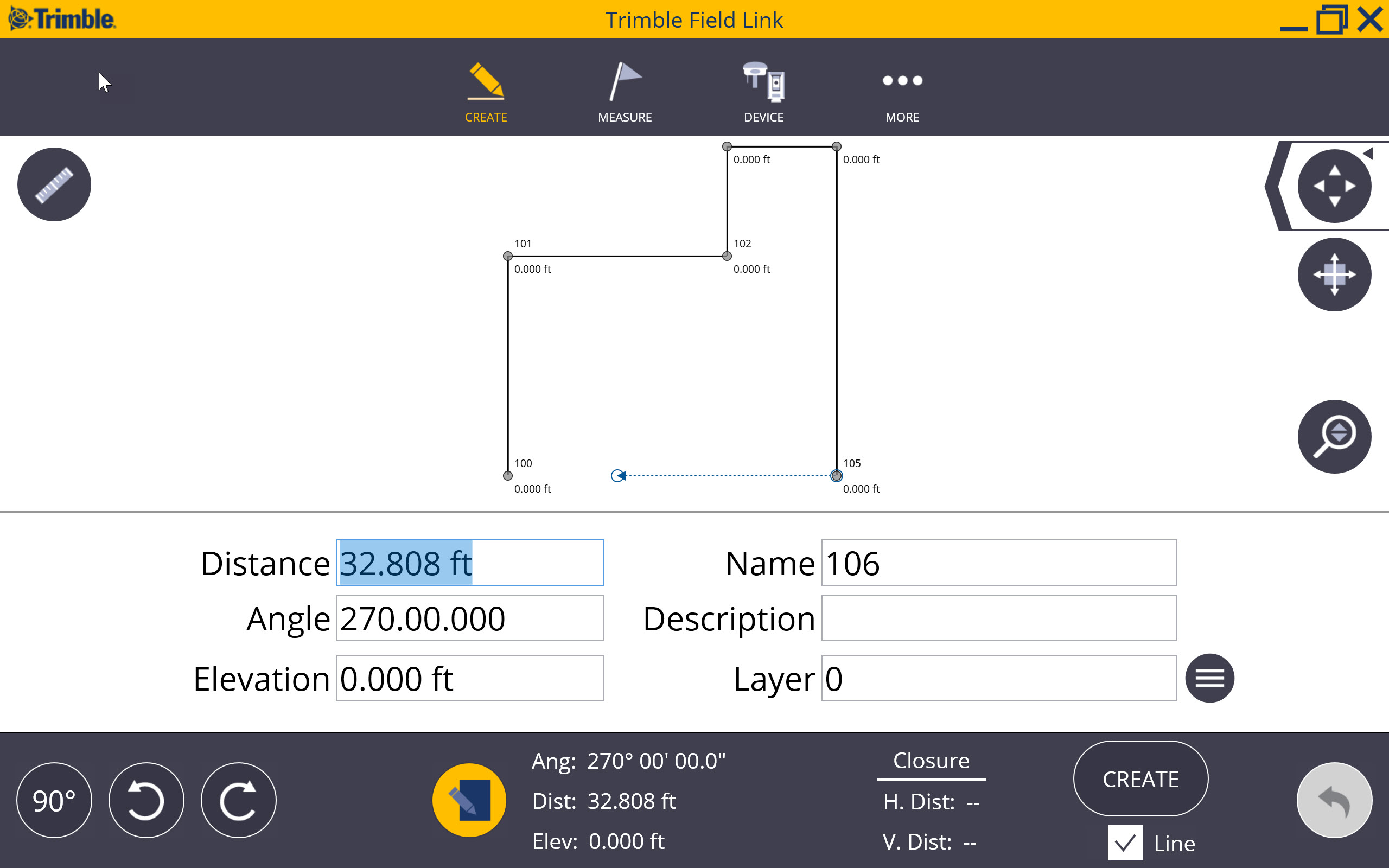Focus the Elevation input field
This screenshot has width=1389, height=868.
coord(470,678)
